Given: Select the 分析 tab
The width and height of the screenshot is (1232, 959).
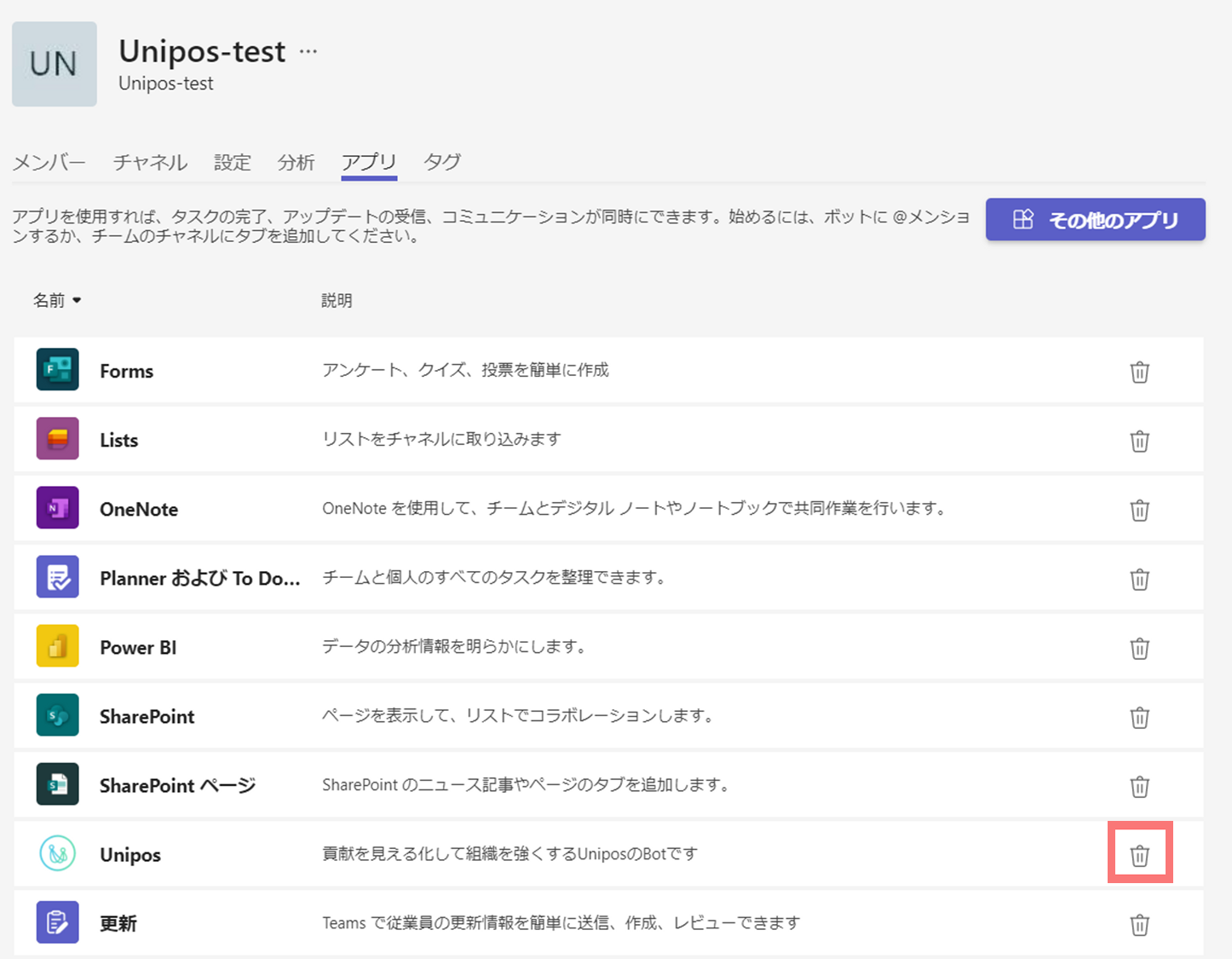Looking at the screenshot, I should click(x=296, y=162).
